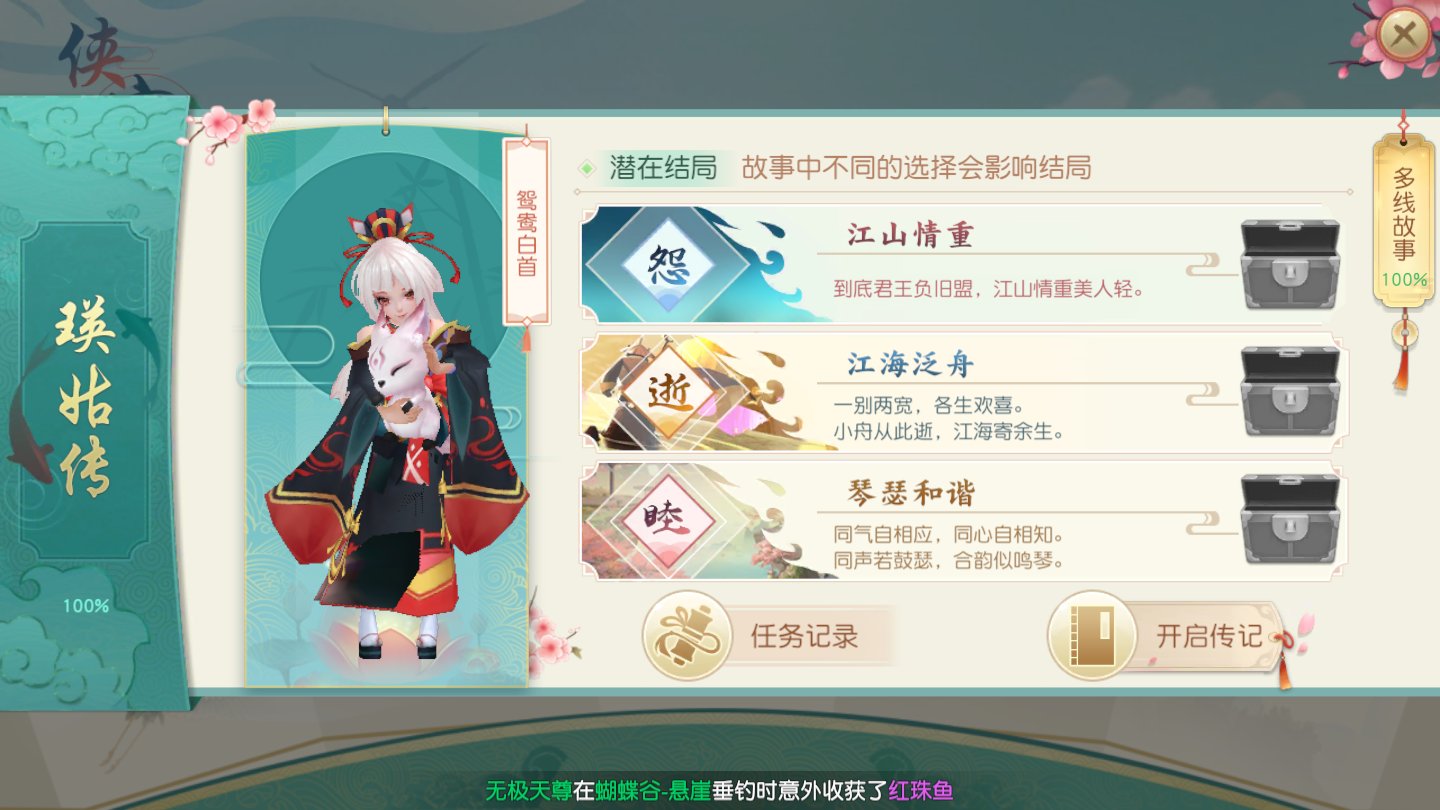Select the 鸳鸯白首 vertical tag
The height and width of the screenshot is (810, 1440).
coord(526,232)
